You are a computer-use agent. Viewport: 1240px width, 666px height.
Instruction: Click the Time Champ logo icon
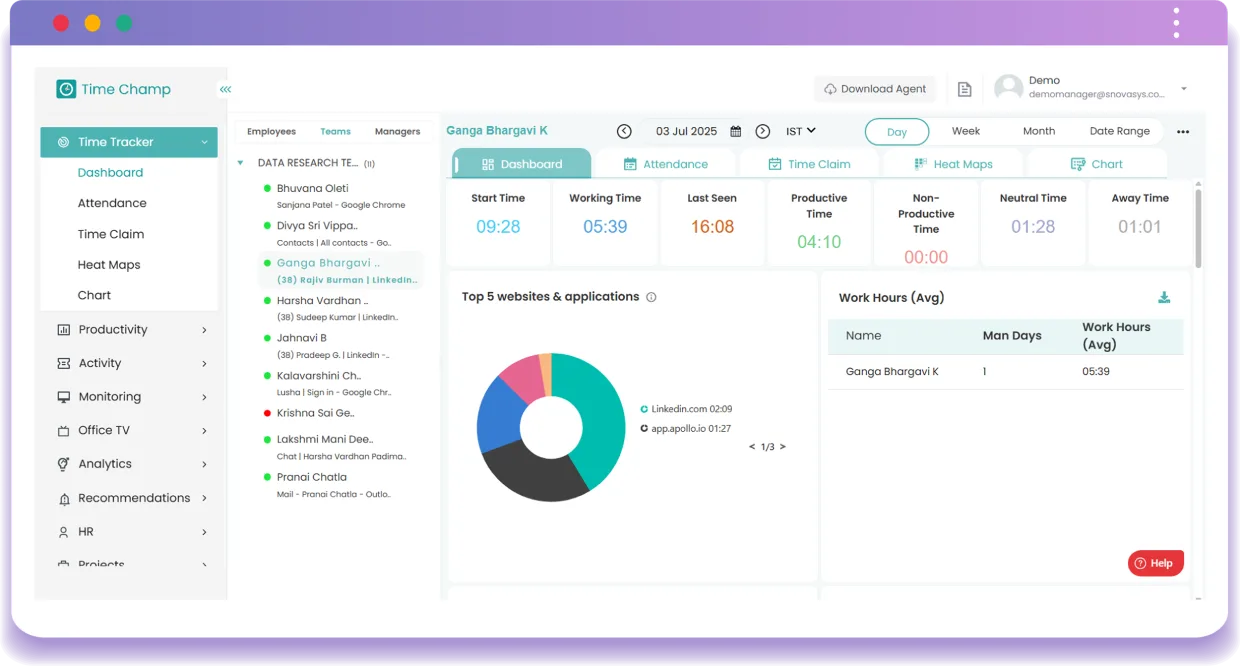(x=66, y=89)
